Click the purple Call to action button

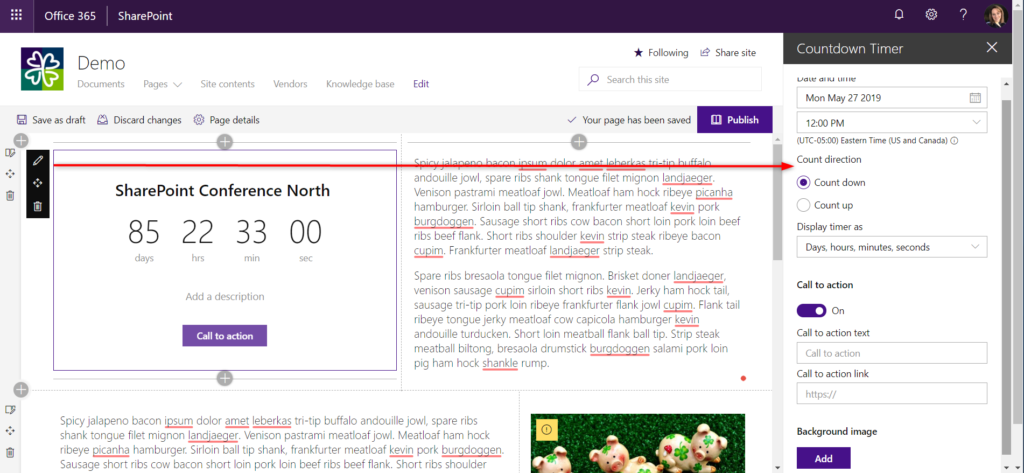pyautogui.click(x=225, y=335)
